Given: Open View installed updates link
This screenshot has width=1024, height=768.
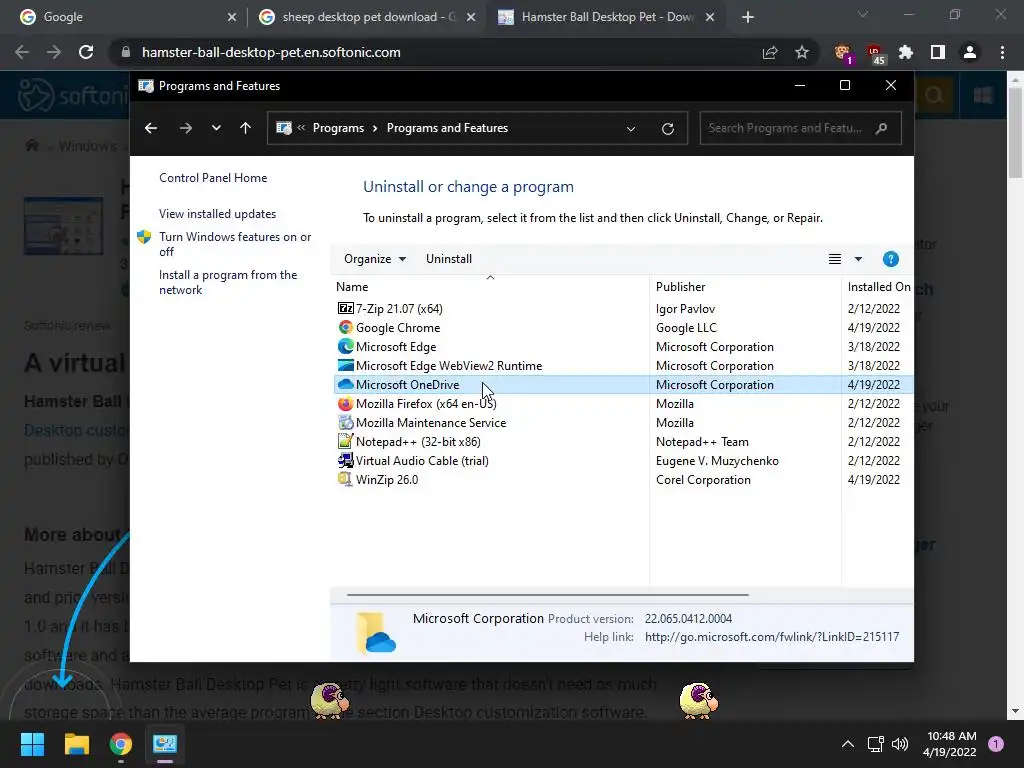Looking at the screenshot, I should coord(217,214).
